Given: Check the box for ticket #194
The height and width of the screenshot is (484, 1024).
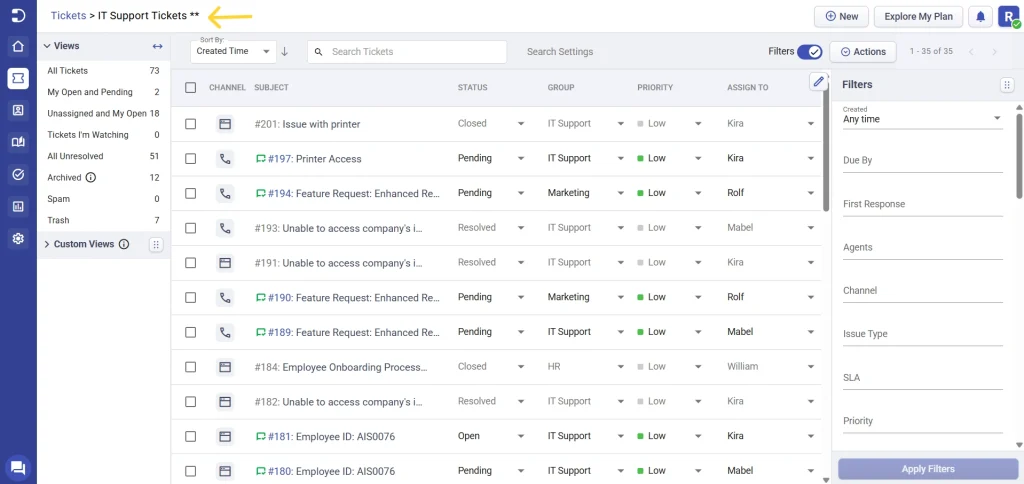Looking at the screenshot, I should click(x=191, y=193).
